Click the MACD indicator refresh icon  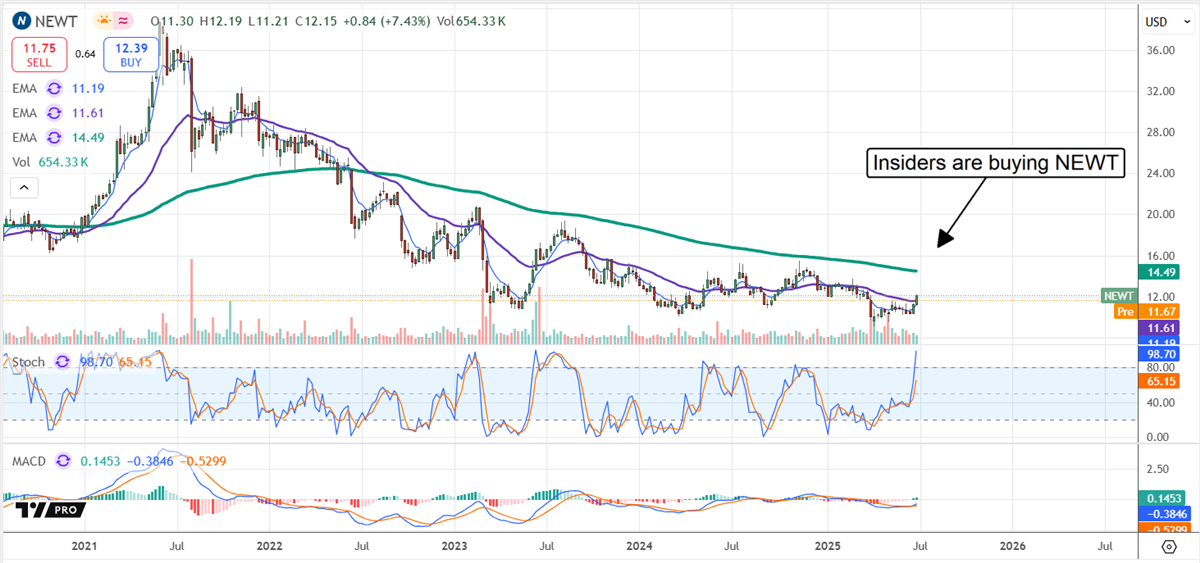[63, 461]
